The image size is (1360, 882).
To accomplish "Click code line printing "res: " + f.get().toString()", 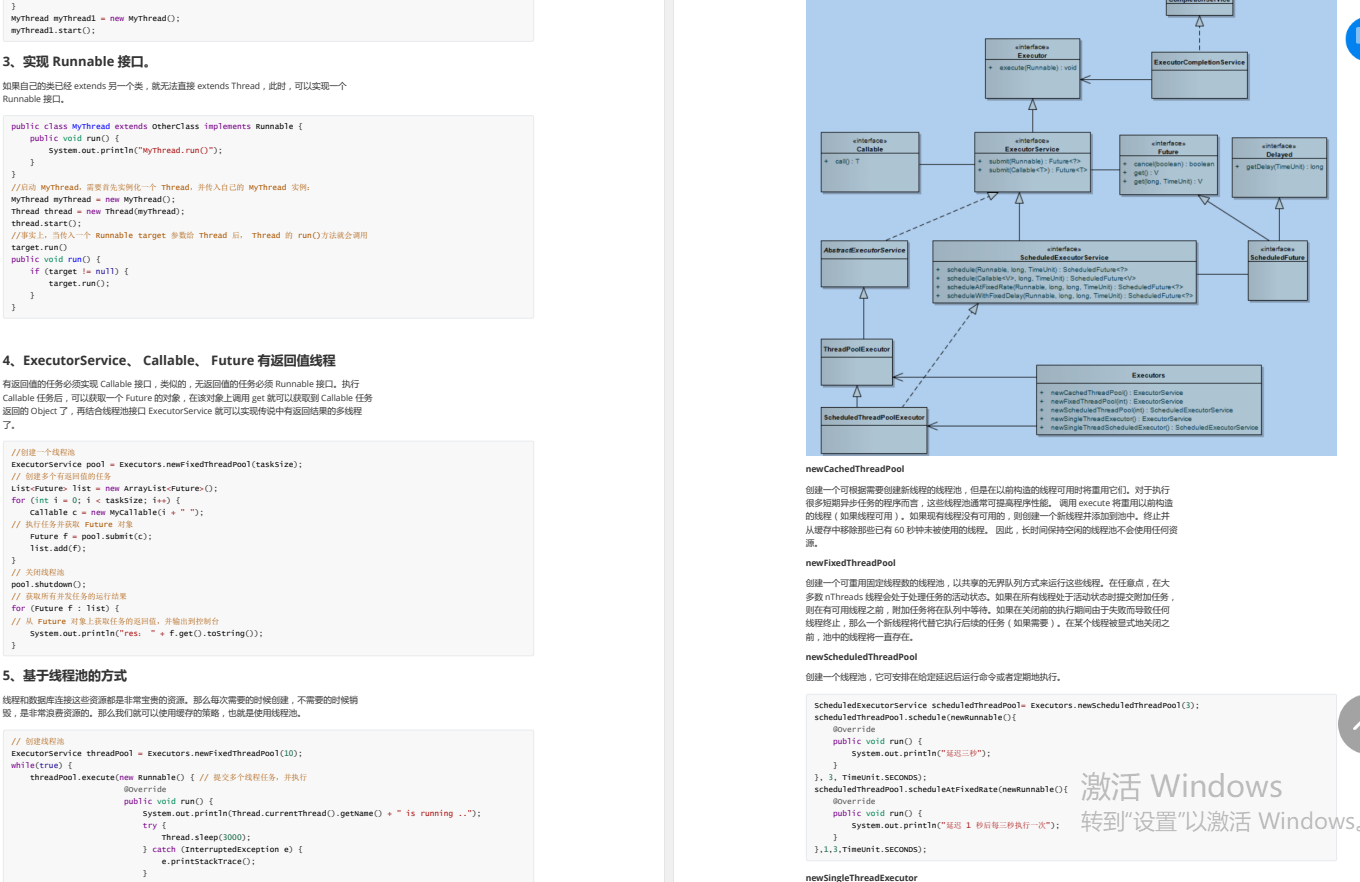I will tap(146, 633).
